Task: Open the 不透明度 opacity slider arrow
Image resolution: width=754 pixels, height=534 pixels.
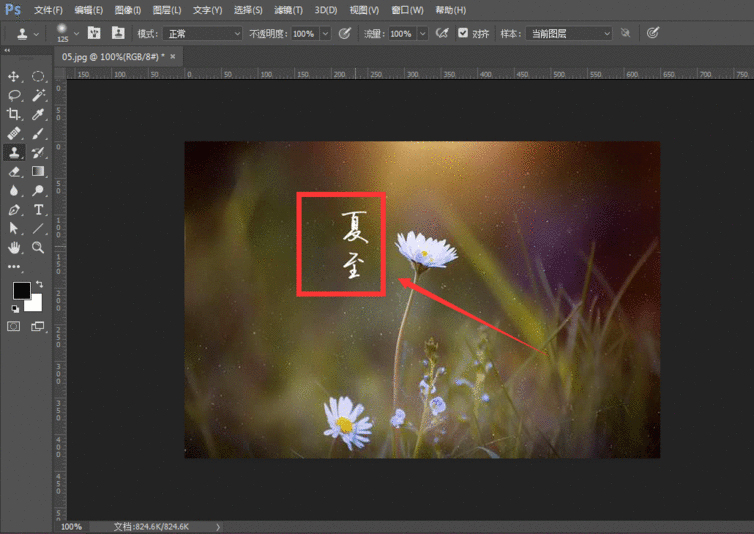Action: click(x=326, y=33)
